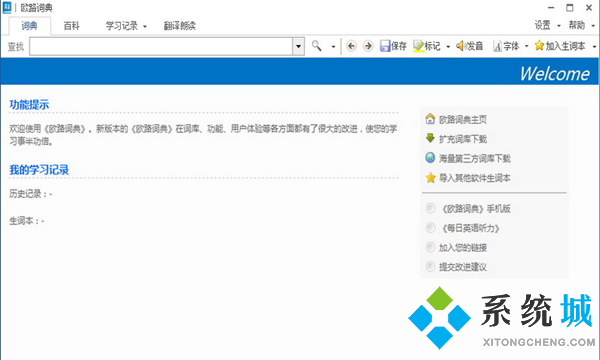
Task: Maximize the 欧路词典 window
Action: [x=570, y=8]
